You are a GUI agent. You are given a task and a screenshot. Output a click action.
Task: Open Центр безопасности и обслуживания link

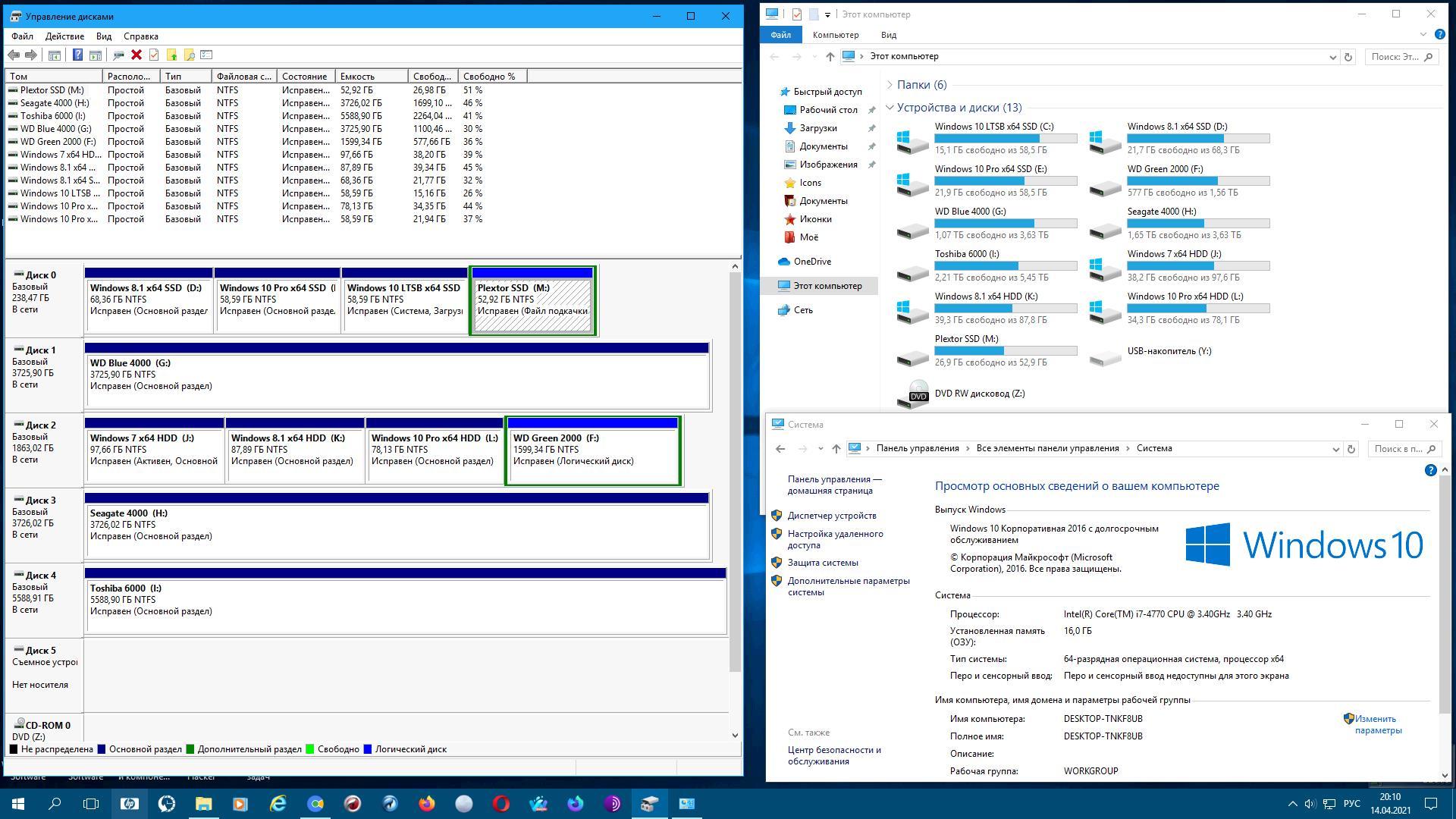point(834,755)
